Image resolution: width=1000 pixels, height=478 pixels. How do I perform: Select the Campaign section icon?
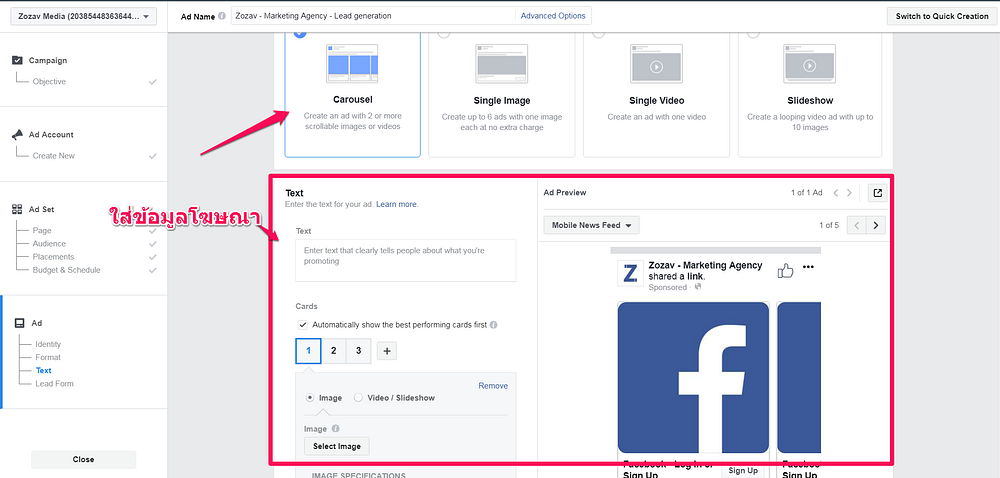tap(17, 60)
